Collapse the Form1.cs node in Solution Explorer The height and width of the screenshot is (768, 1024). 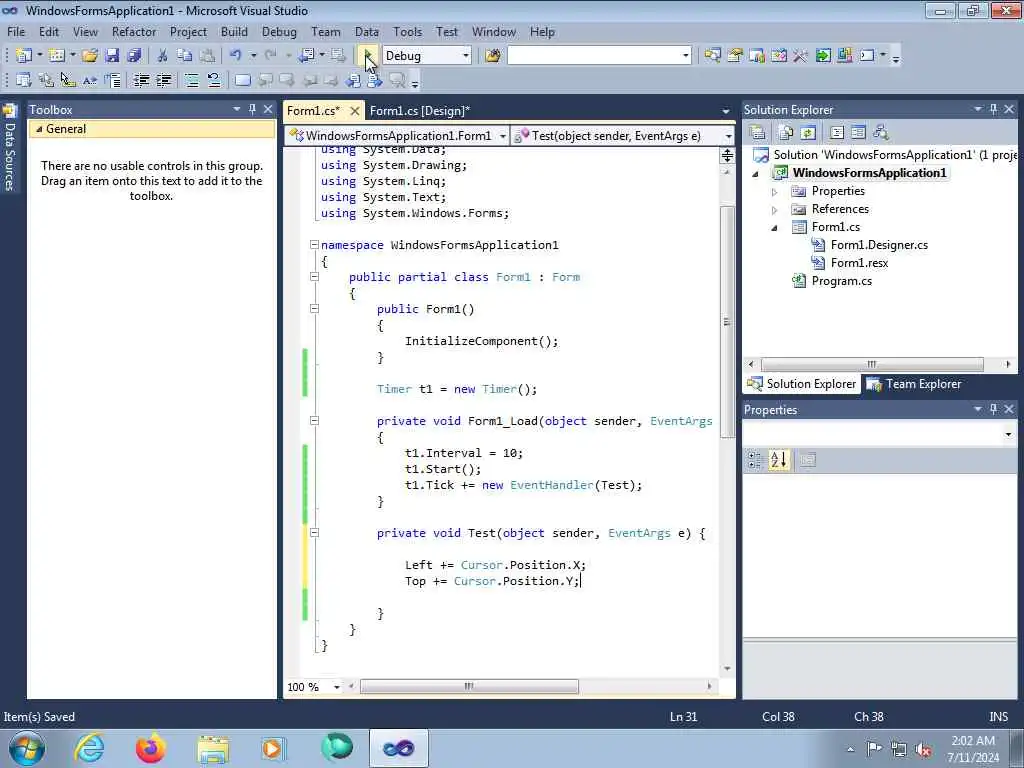coord(775,228)
